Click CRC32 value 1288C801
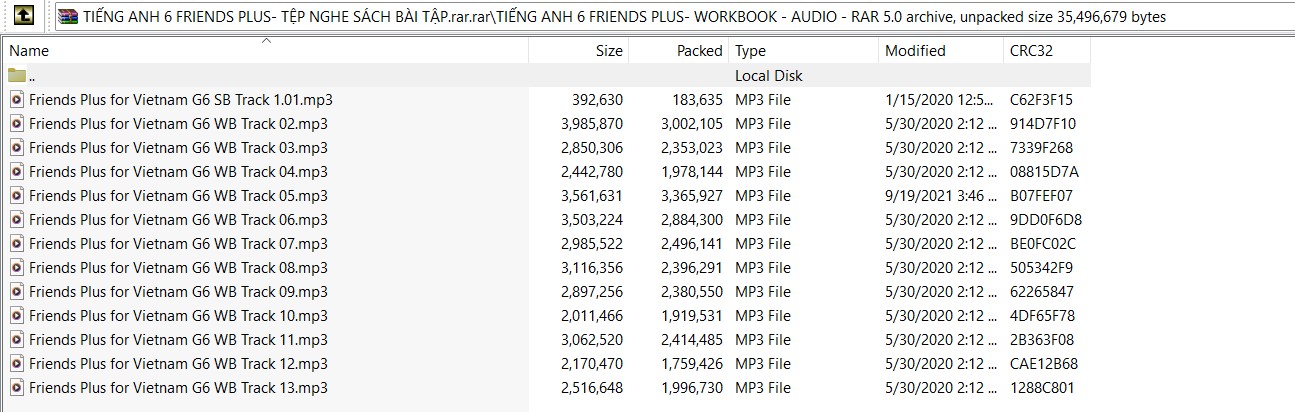This screenshot has width=1295, height=412. (x=1043, y=387)
